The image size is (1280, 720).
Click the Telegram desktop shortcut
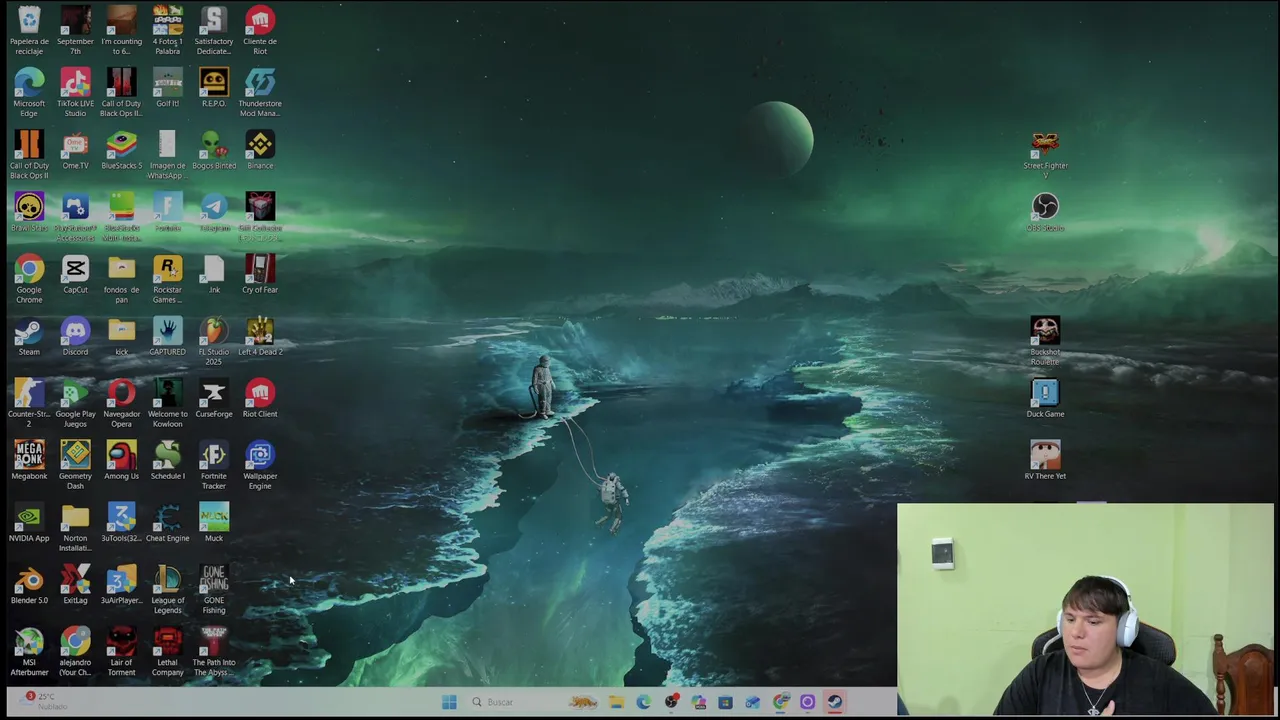[x=213, y=212]
